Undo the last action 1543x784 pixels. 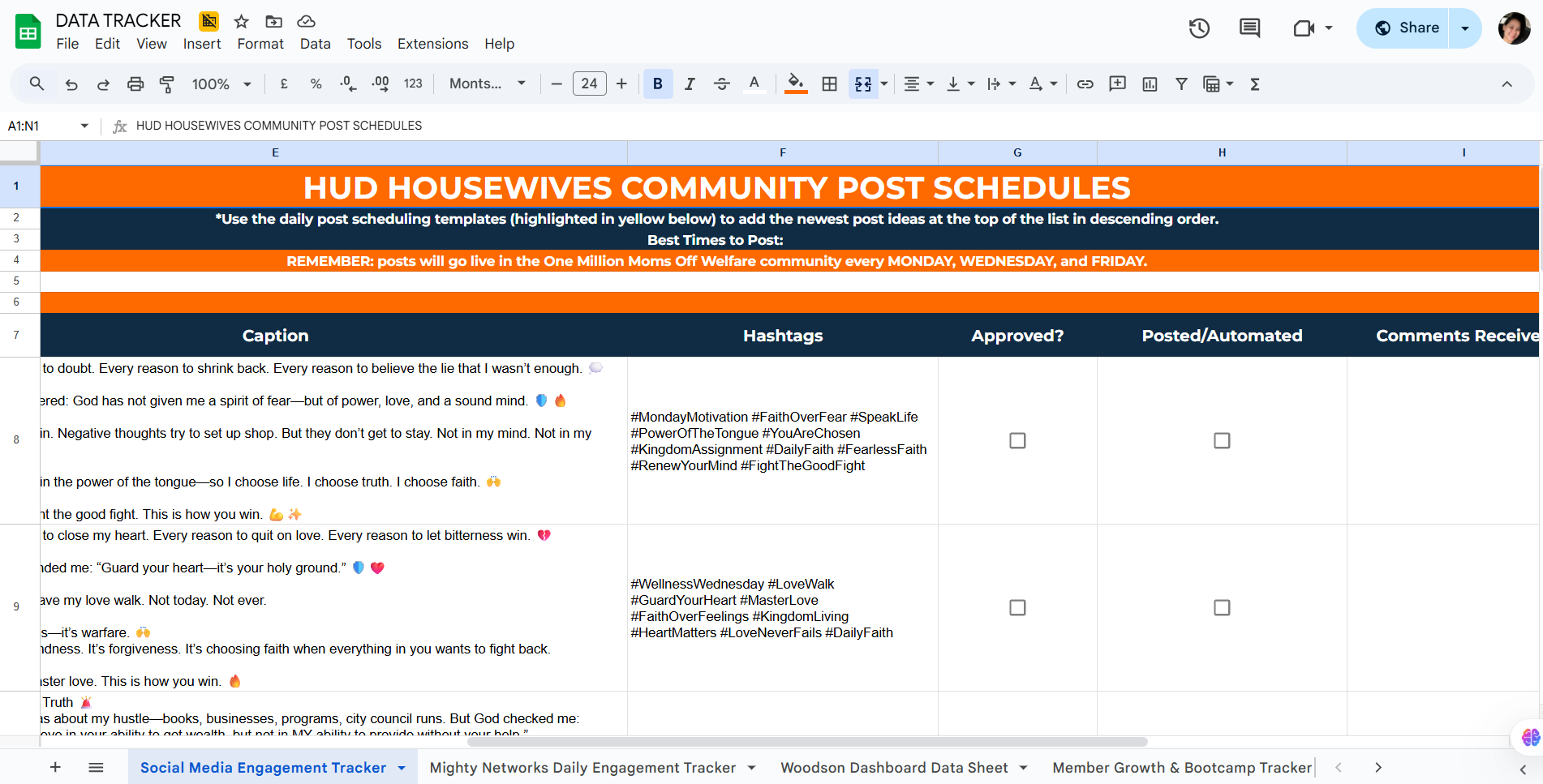click(71, 84)
